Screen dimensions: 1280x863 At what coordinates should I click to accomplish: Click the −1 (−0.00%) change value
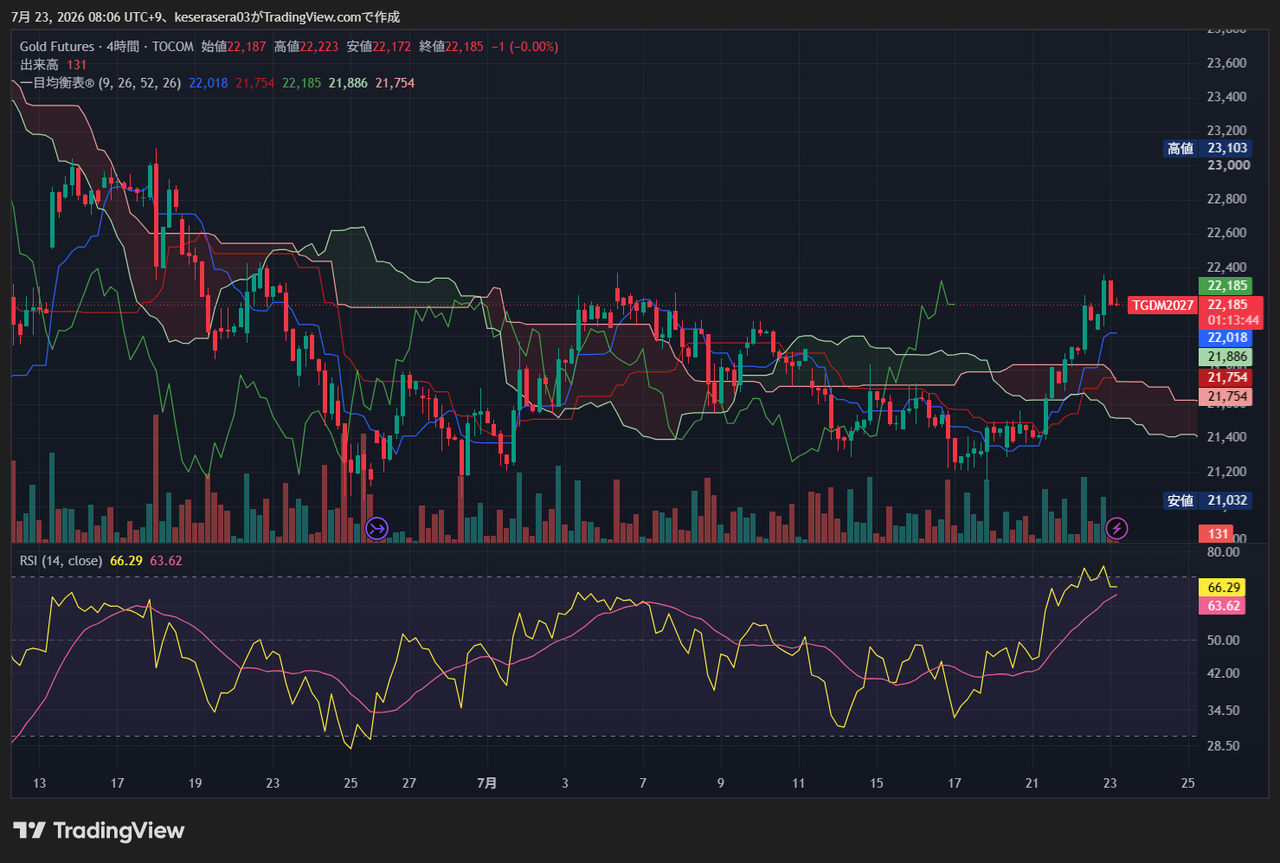pos(524,47)
